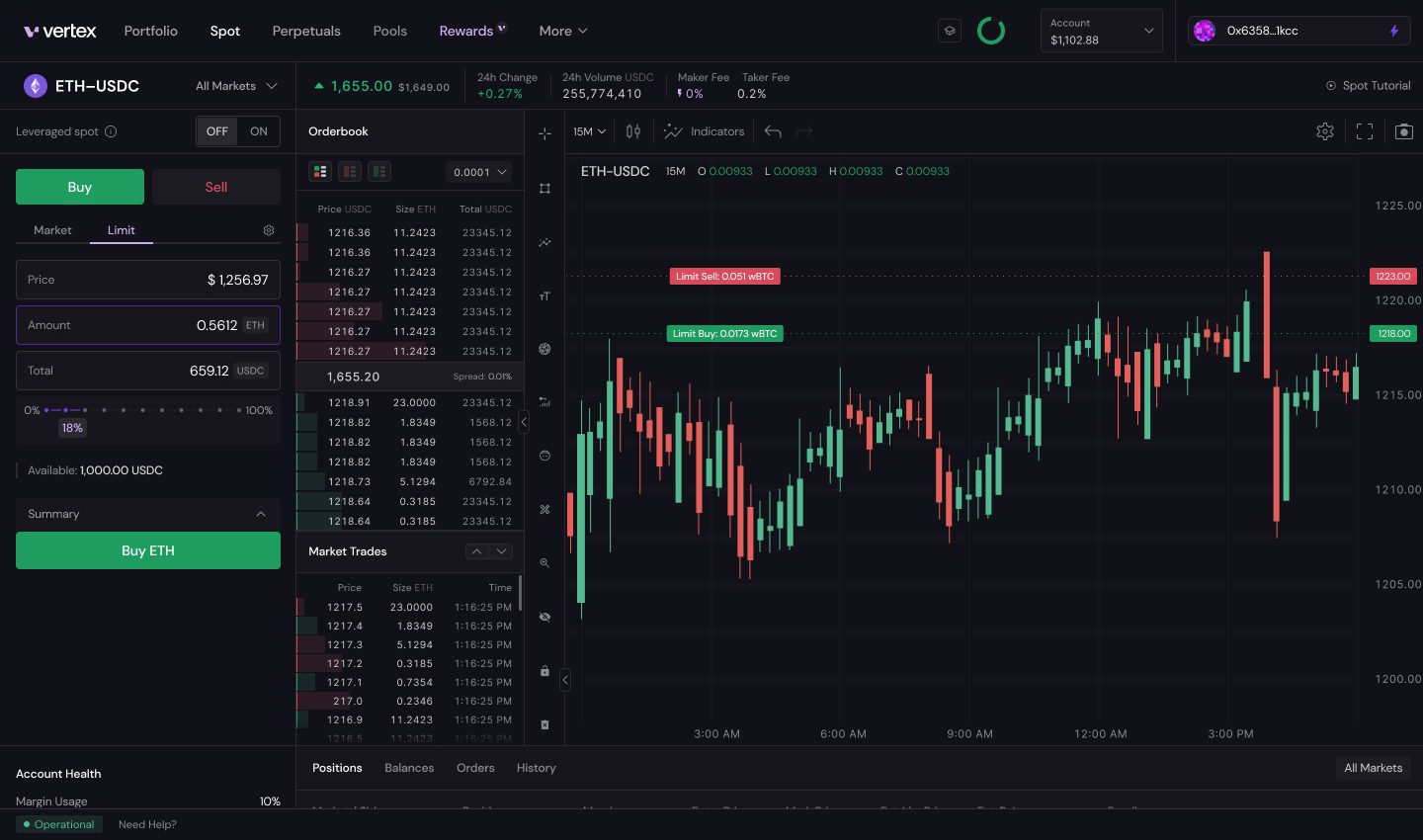1423x840 pixels.
Task: Remove all drawings with trash icon
Action: point(544,724)
